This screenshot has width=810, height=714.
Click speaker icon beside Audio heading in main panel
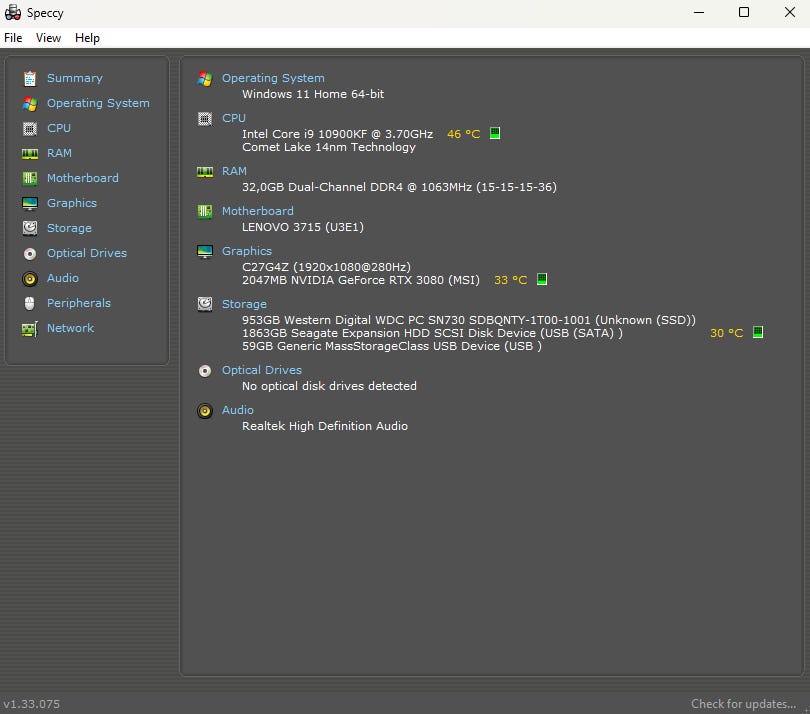tap(205, 411)
